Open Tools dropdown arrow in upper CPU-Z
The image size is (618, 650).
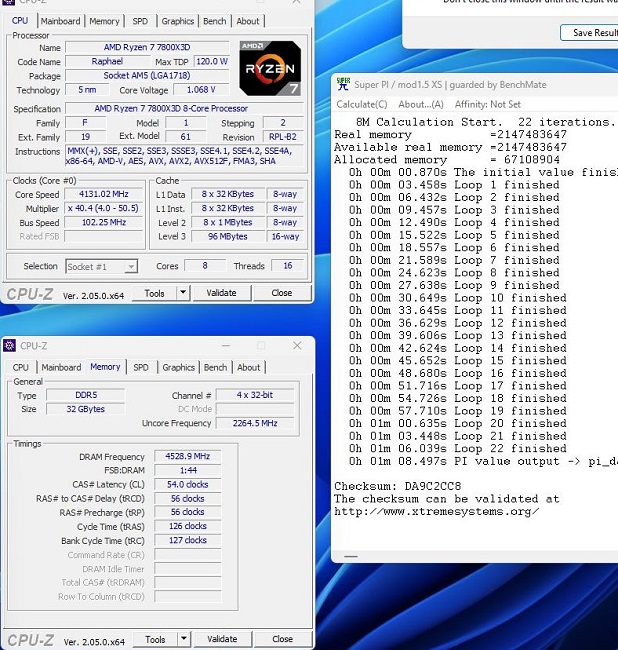pos(183,293)
